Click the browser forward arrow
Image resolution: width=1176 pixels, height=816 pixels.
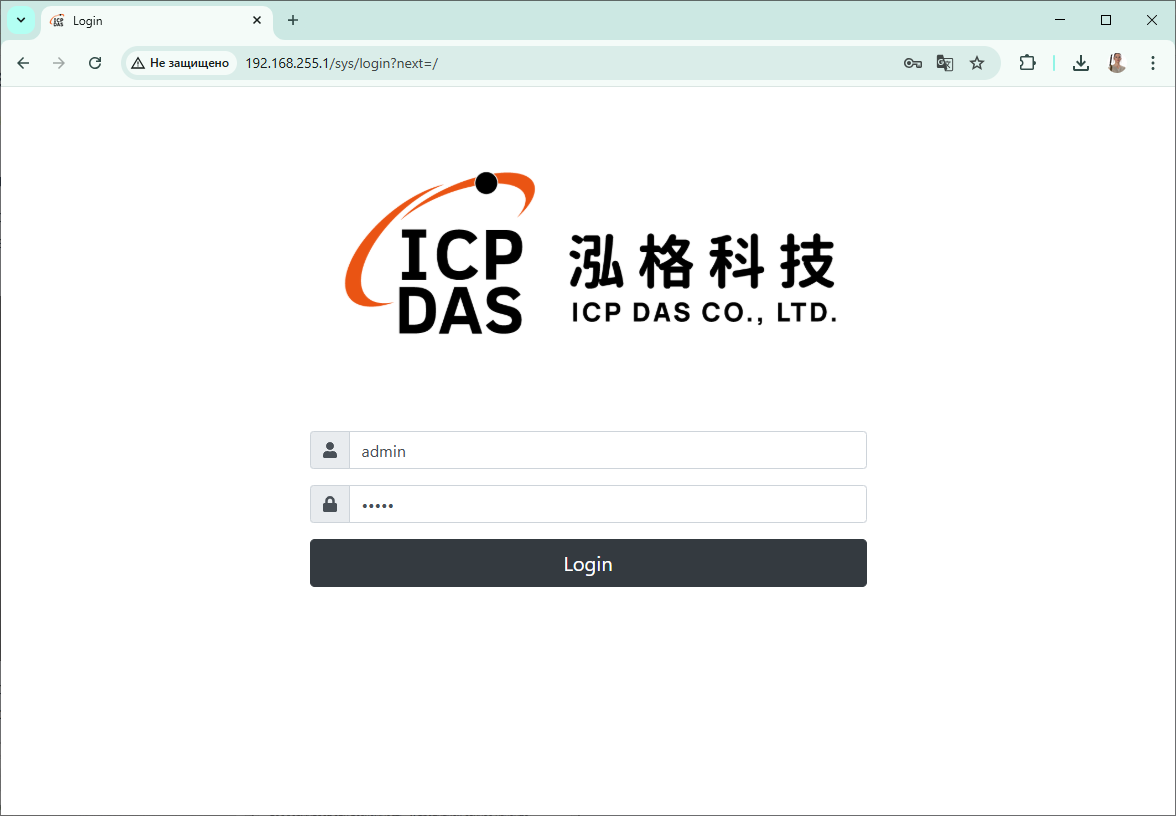click(59, 63)
